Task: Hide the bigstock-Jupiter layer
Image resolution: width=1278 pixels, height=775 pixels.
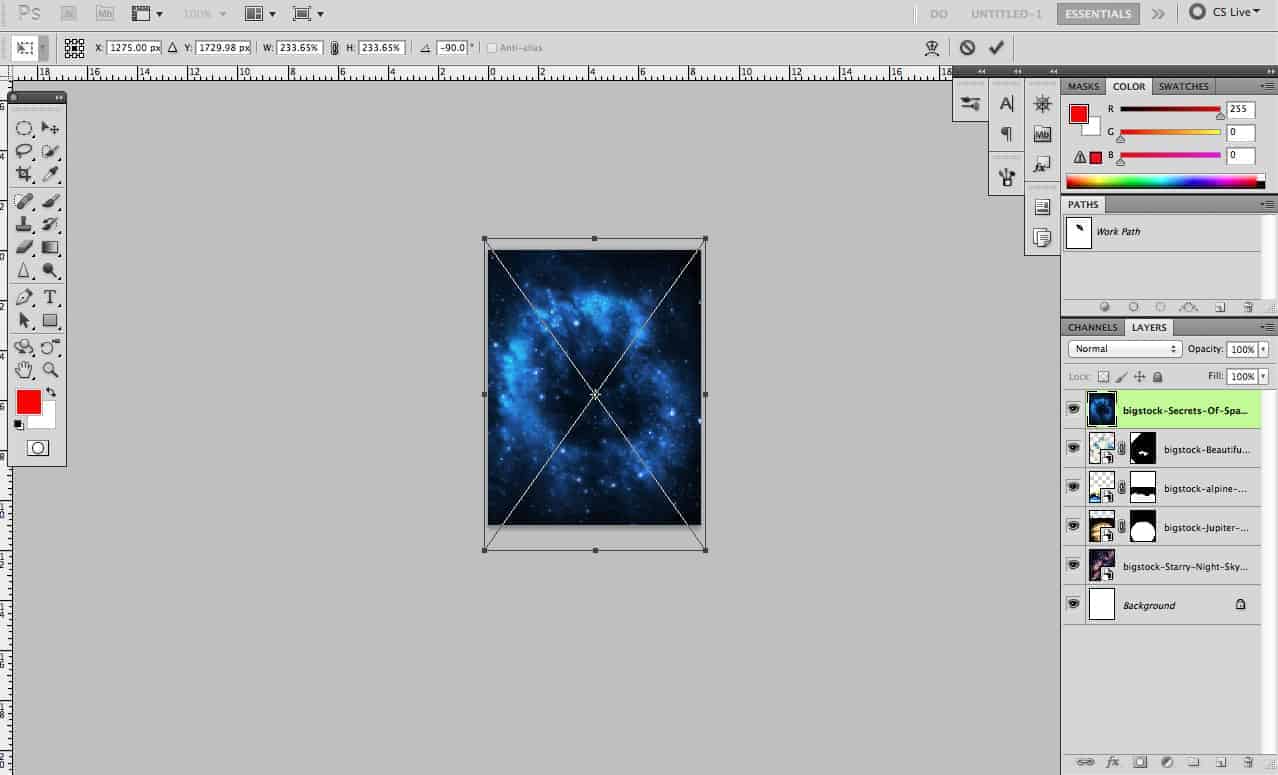Action: (x=1073, y=526)
